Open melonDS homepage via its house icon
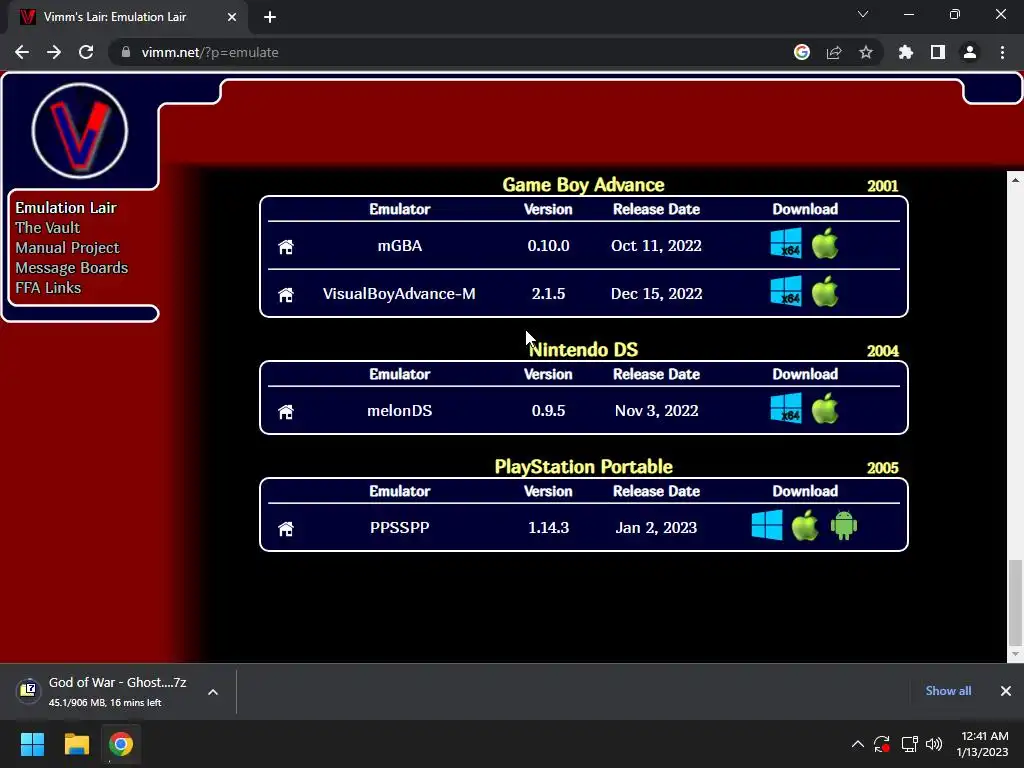The height and width of the screenshot is (768, 1024). click(285, 412)
